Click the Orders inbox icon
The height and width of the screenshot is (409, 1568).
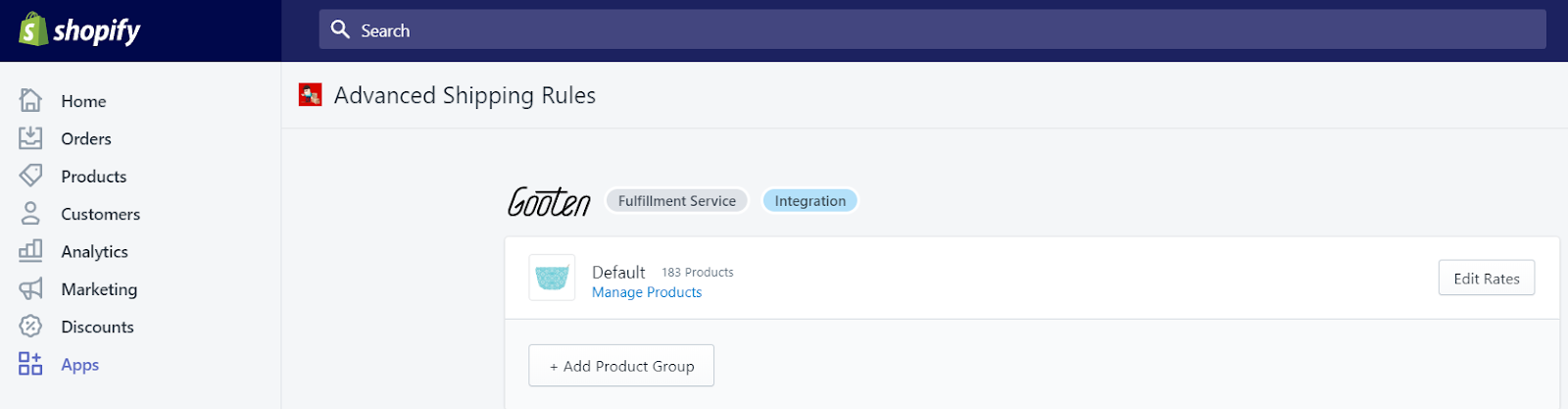point(30,138)
